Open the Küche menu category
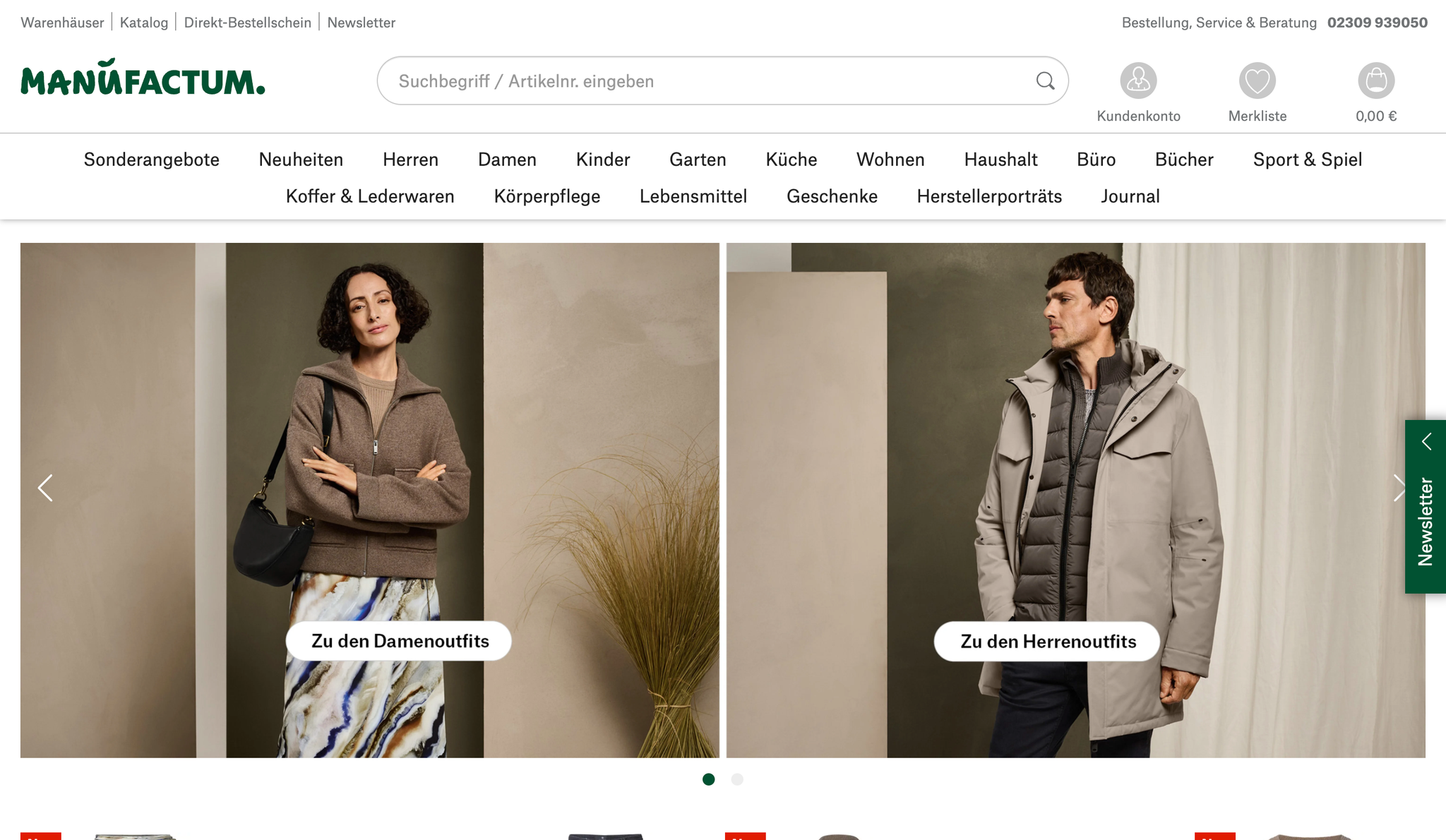 click(x=791, y=160)
